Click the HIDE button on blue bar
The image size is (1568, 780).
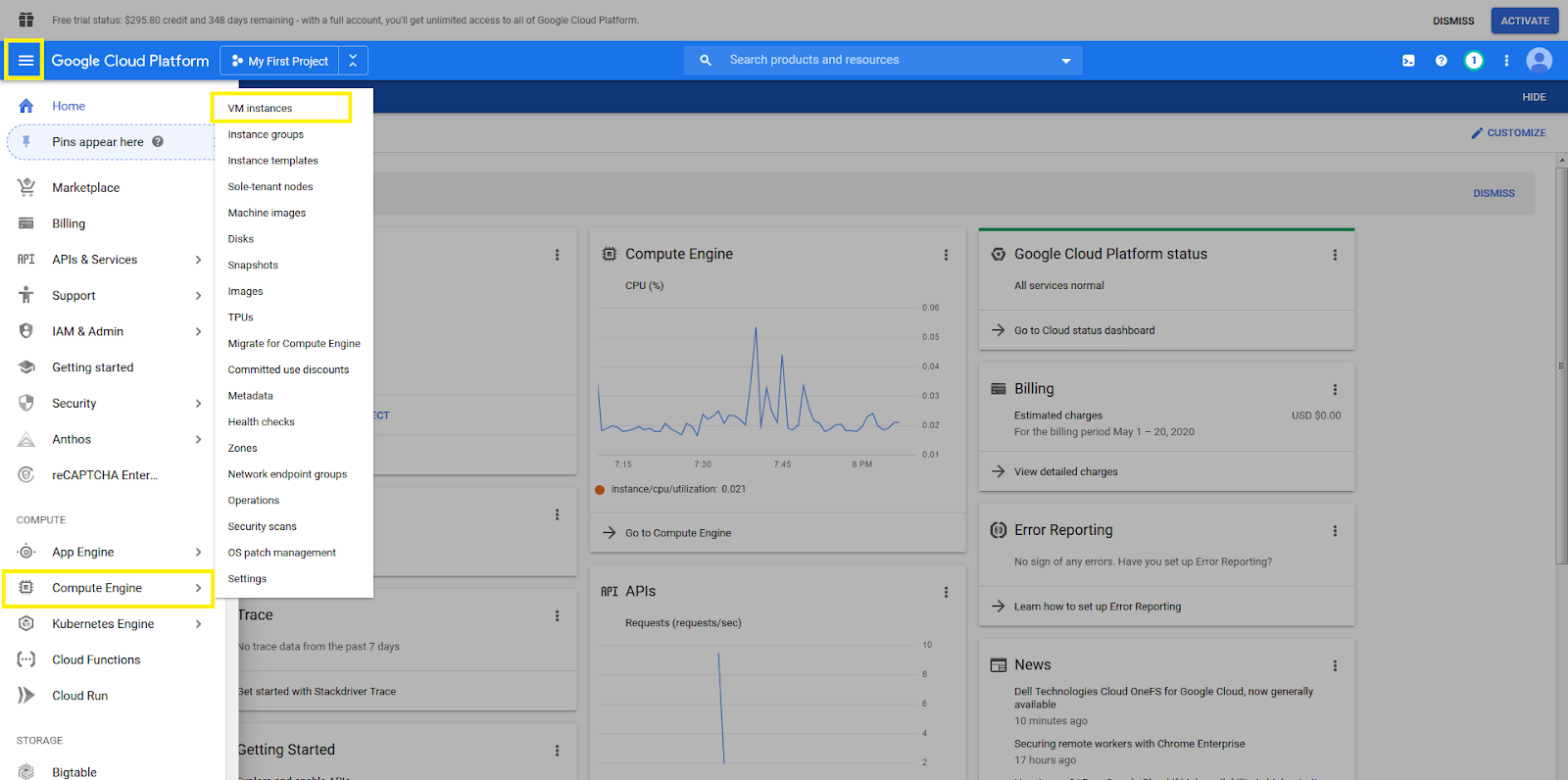tap(1534, 97)
